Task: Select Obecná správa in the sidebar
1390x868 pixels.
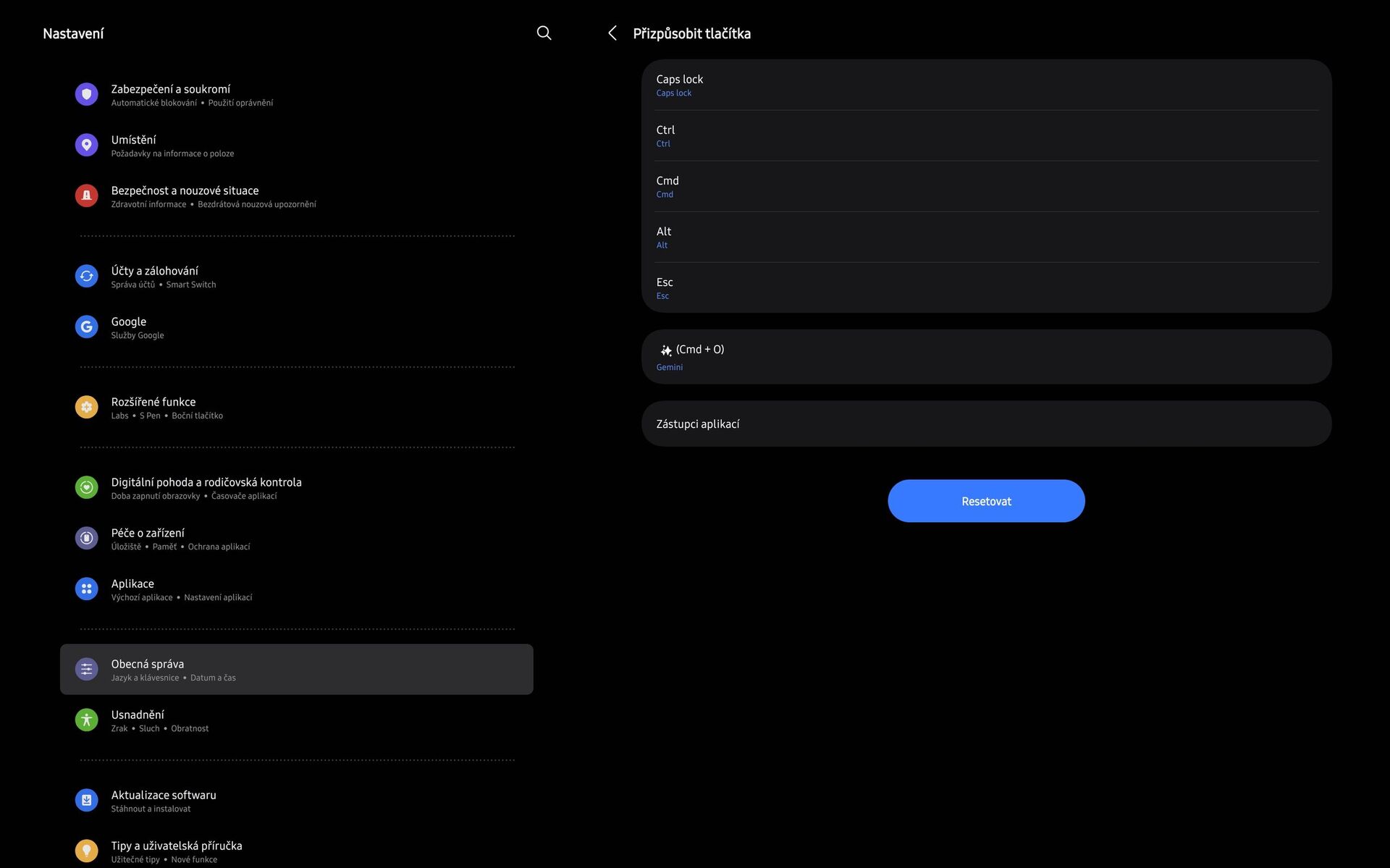Action: point(297,670)
